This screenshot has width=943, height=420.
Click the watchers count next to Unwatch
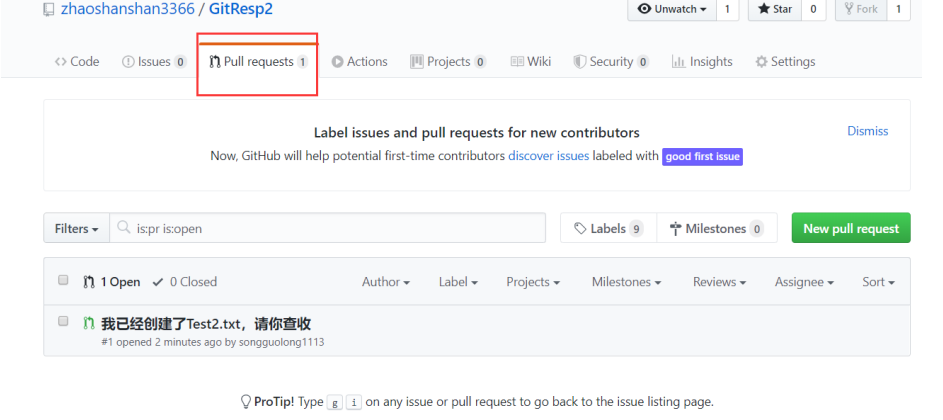click(x=727, y=9)
